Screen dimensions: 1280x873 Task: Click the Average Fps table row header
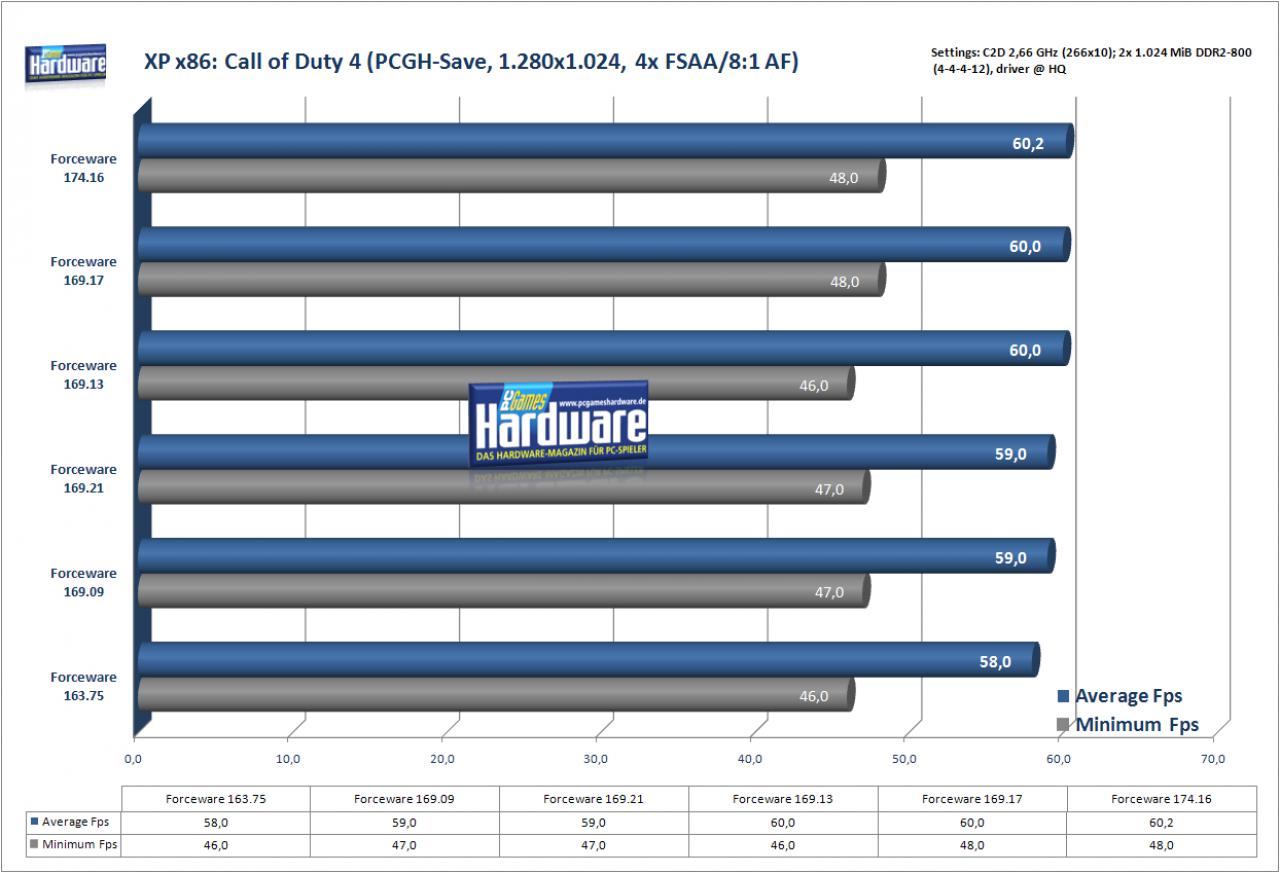tap(73, 822)
